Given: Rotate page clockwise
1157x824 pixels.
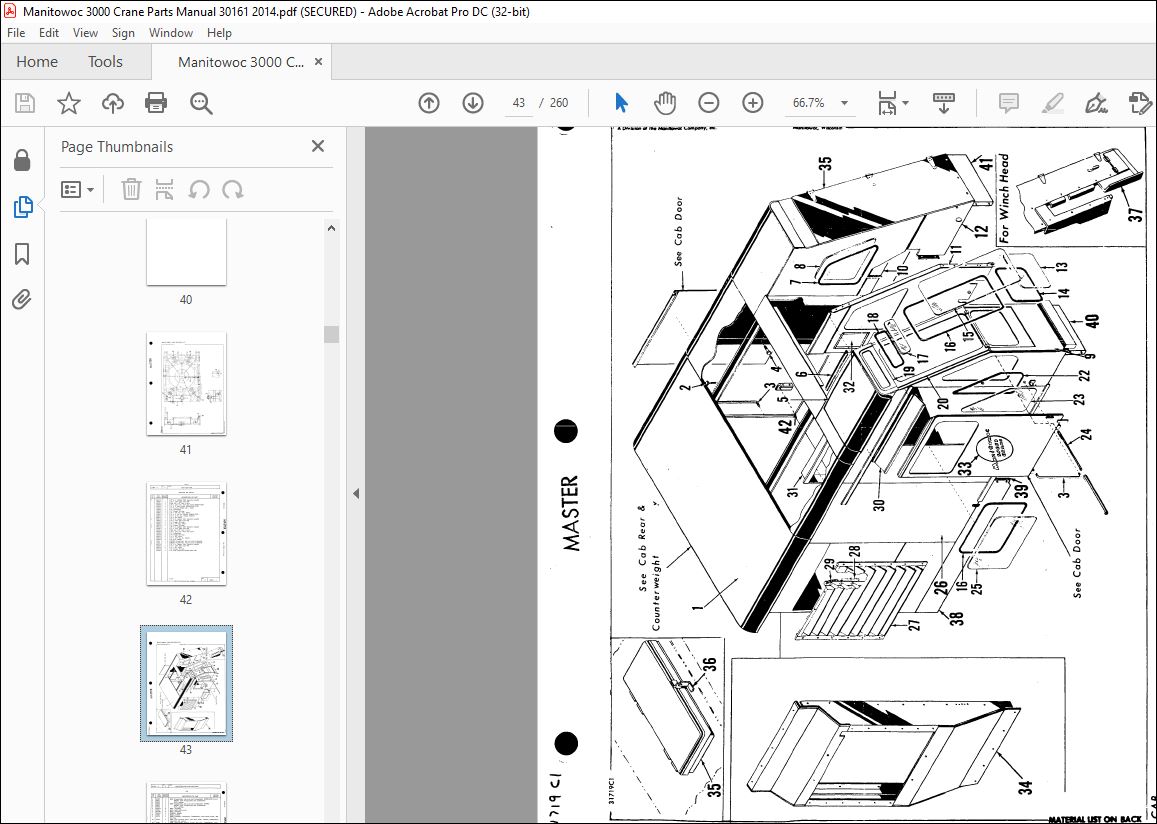Looking at the screenshot, I should pyautogui.click(x=232, y=190).
